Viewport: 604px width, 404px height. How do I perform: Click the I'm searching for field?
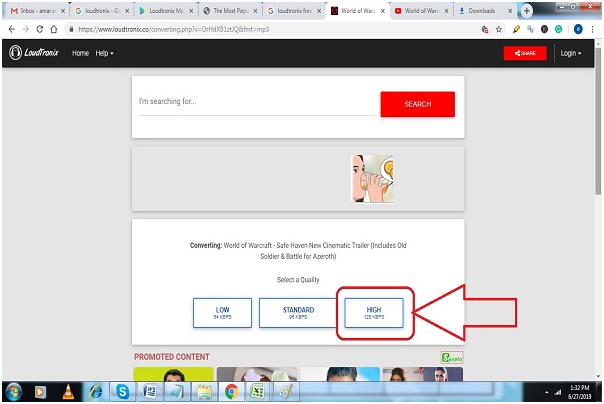coord(257,102)
